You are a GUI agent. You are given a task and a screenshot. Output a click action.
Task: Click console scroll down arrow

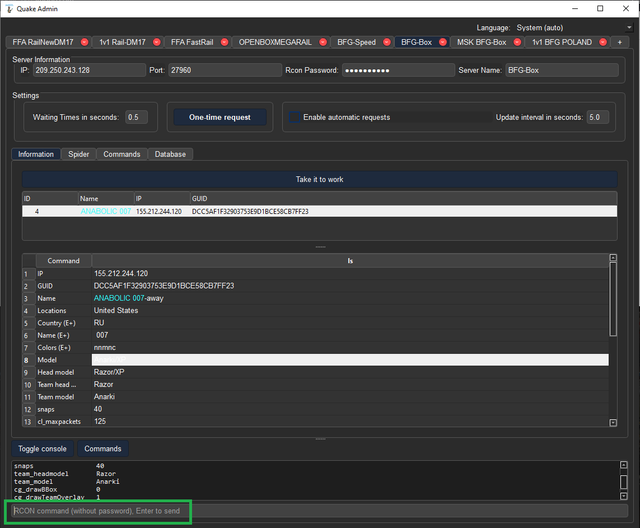tap(624, 496)
